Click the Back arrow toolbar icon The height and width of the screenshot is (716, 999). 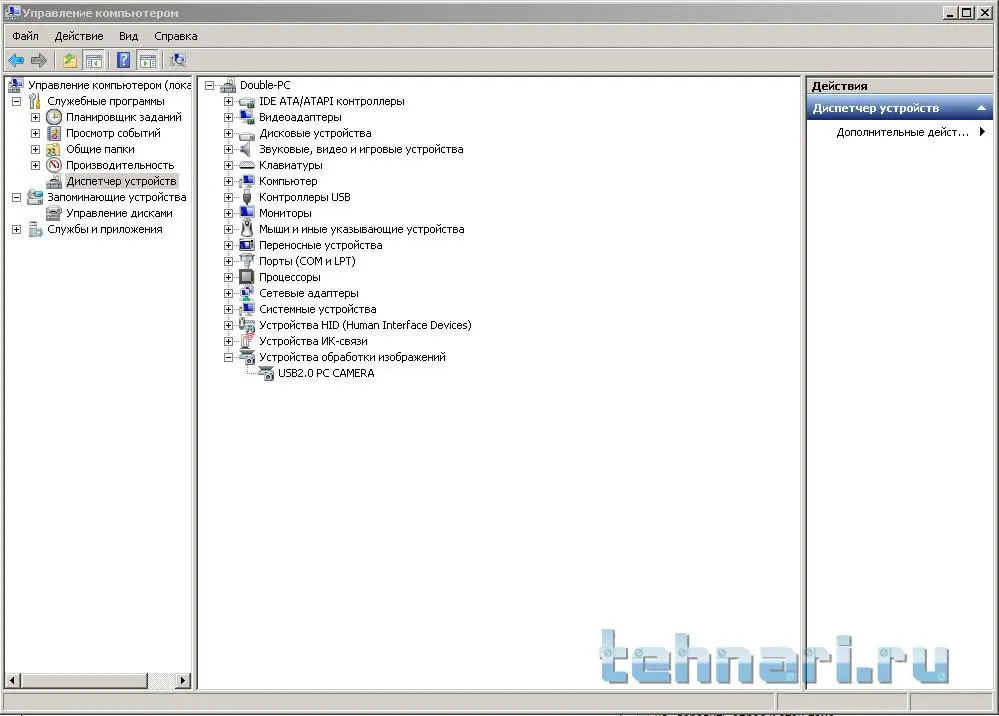pyautogui.click(x=16, y=61)
